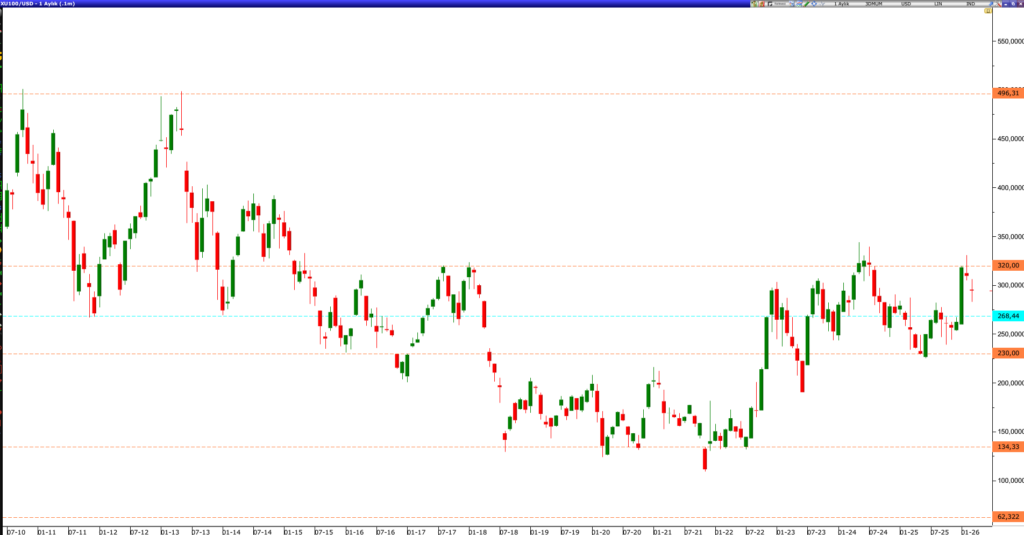The width and height of the screenshot is (1024, 535).
Task: Click the IND indicators button
Action: click(969, 4)
